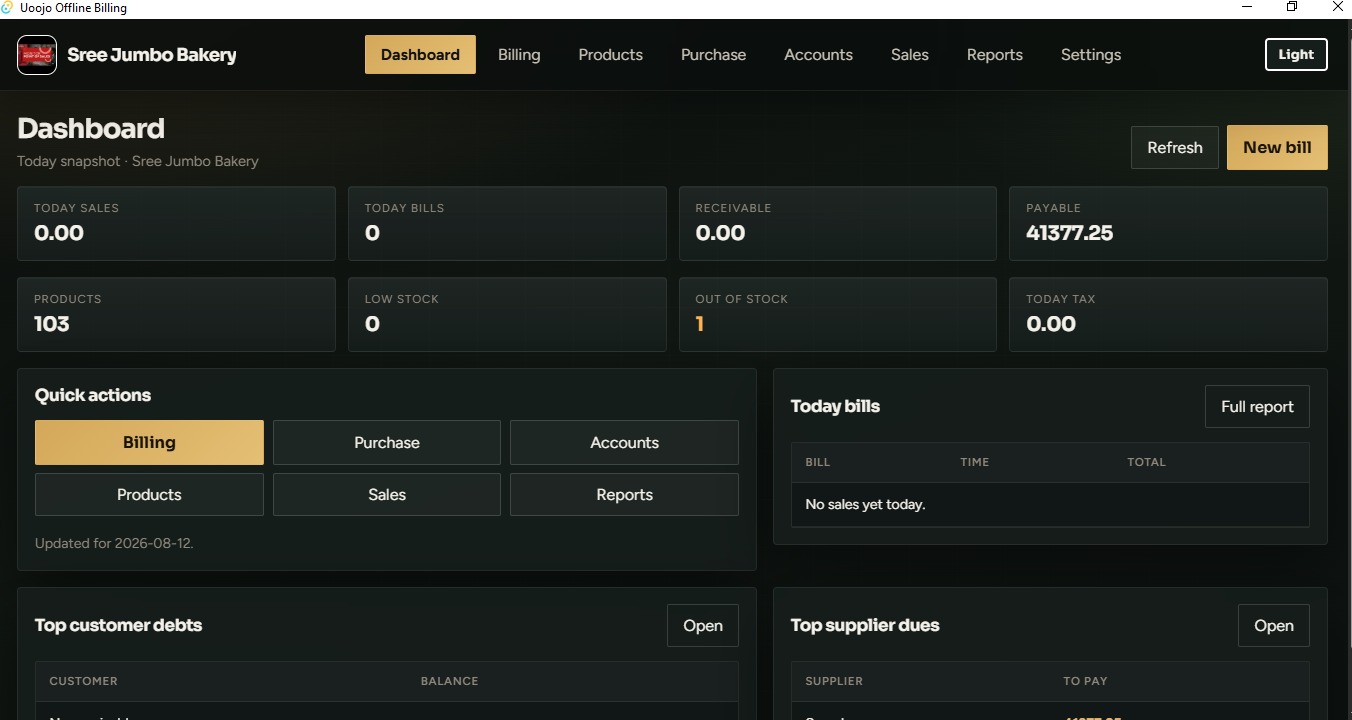Viewport: 1352px width, 720px height.
Task: Click the Today Bills card
Action: [507, 223]
